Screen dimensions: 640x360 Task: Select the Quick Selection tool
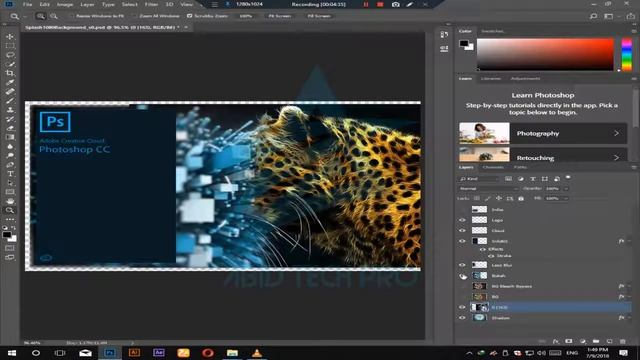[10, 64]
